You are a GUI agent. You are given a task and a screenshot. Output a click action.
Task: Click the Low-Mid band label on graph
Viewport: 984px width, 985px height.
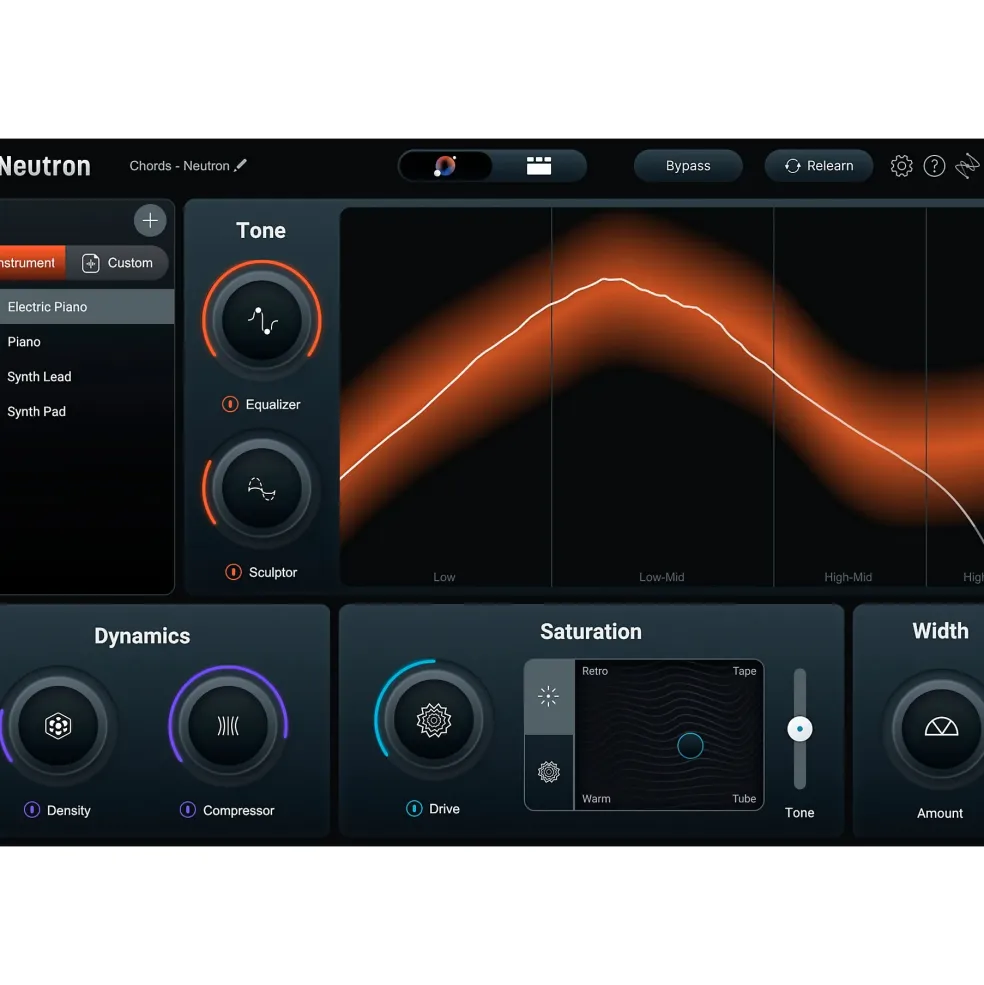point(662,577)
